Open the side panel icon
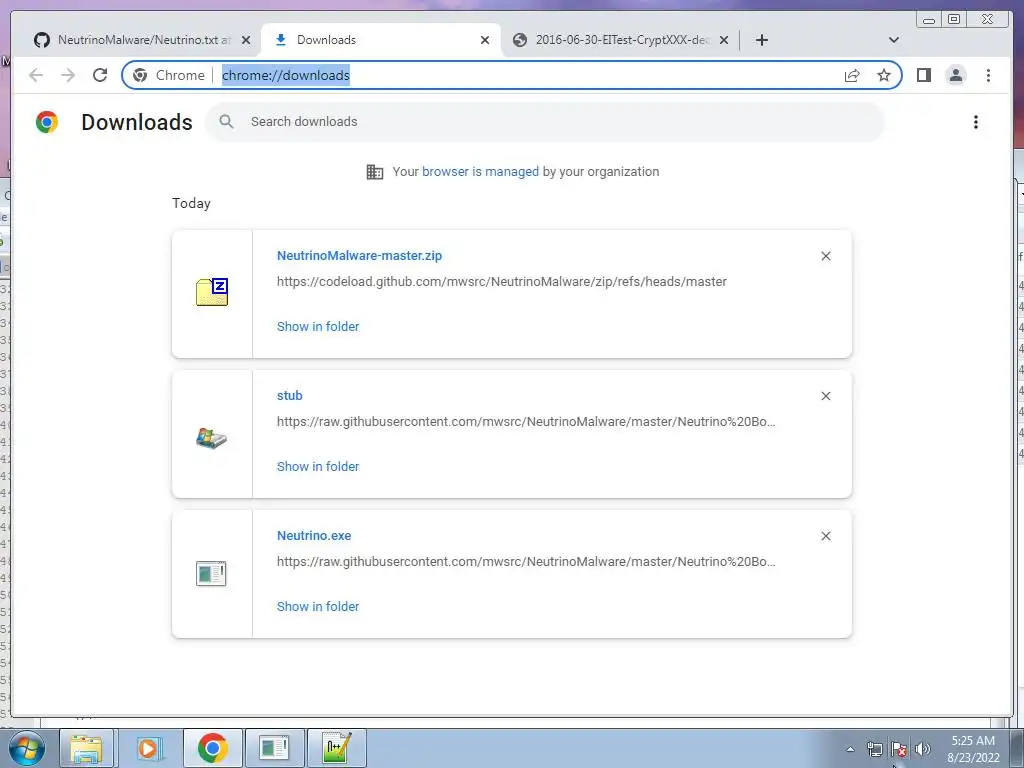Viewport: 1024px width, 768px height. pos(923,75)
